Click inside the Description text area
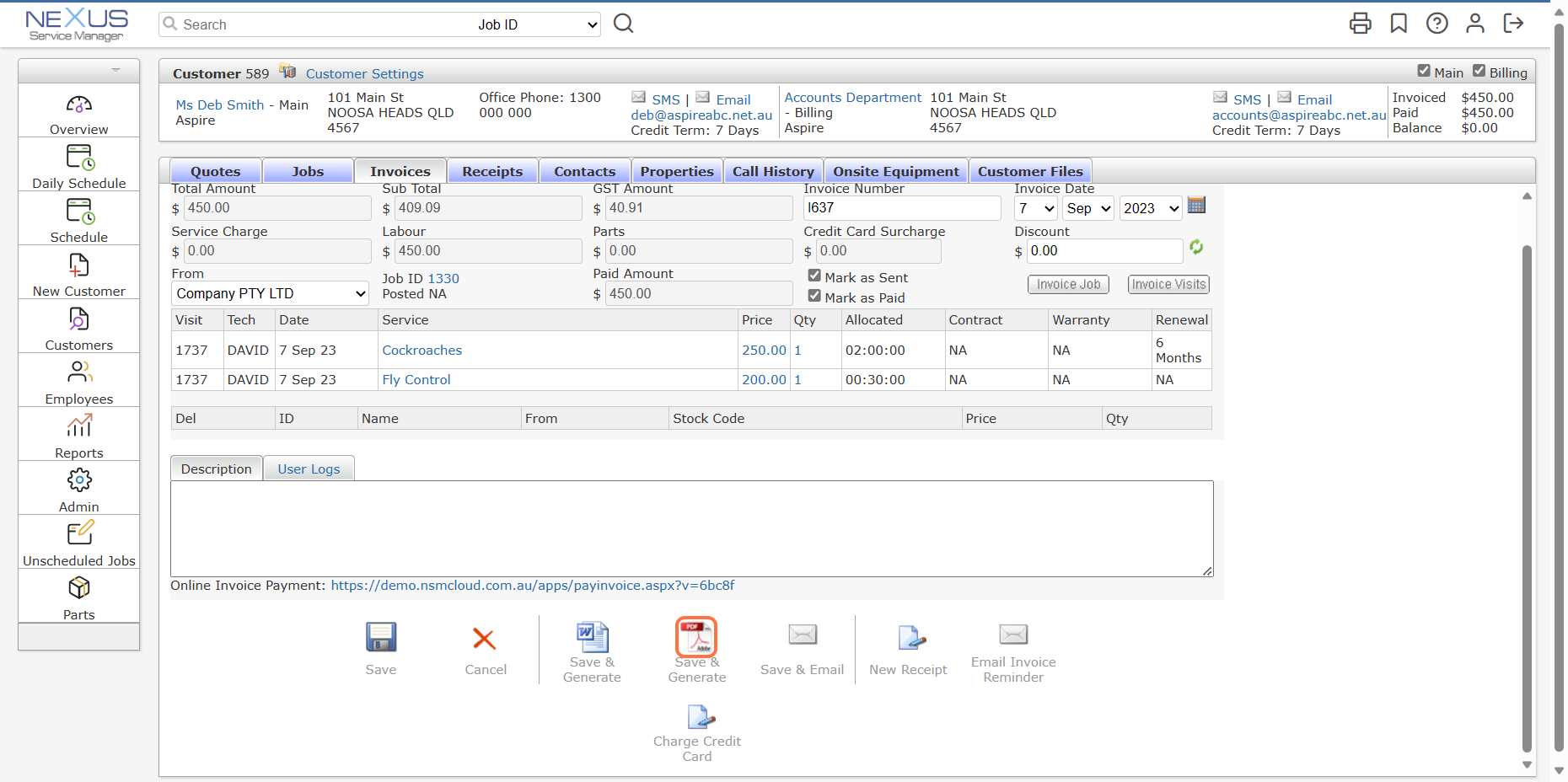Screen dimensions: 1568x782 691,528
